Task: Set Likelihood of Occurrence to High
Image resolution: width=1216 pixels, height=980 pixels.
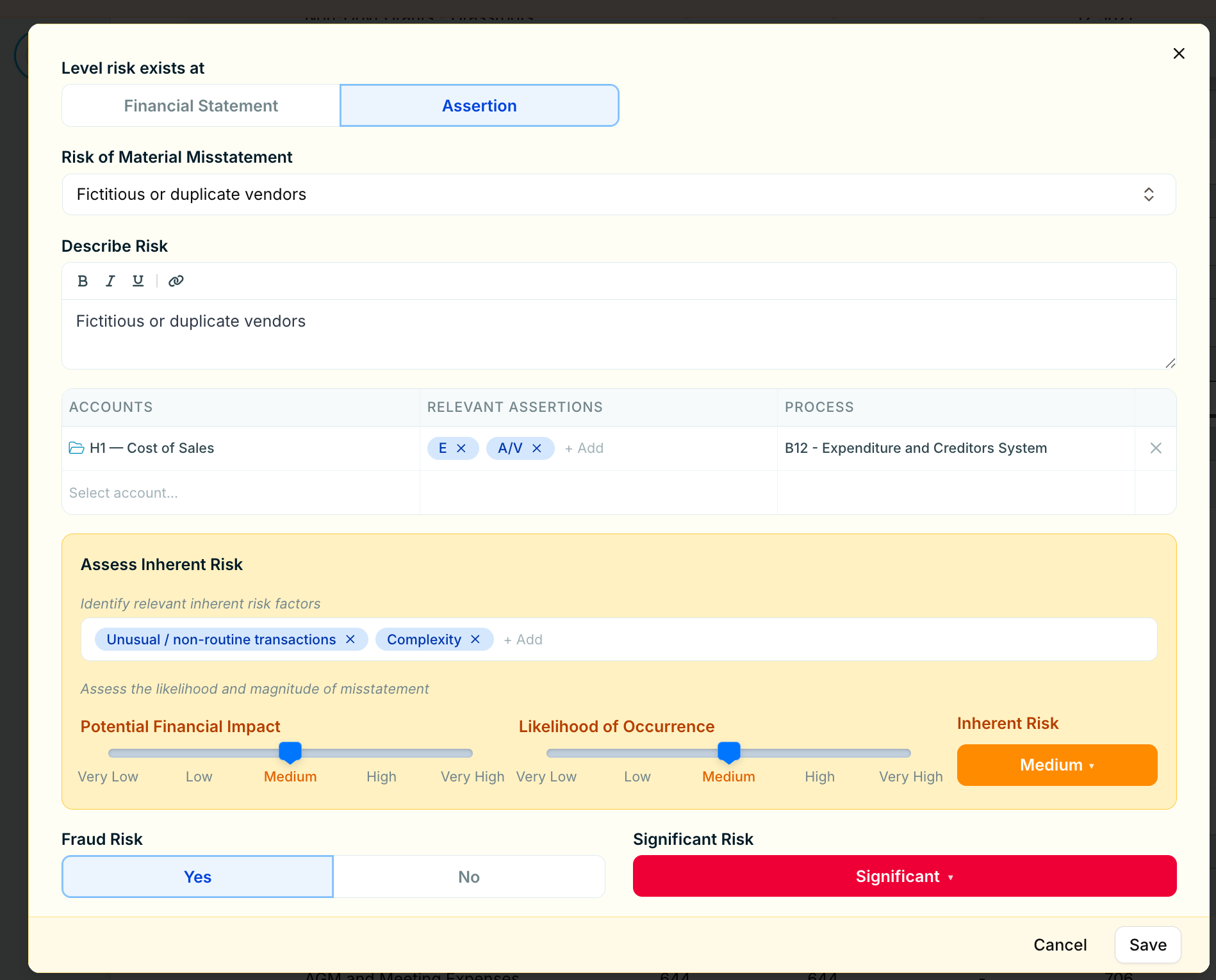Action: [820, 776]
